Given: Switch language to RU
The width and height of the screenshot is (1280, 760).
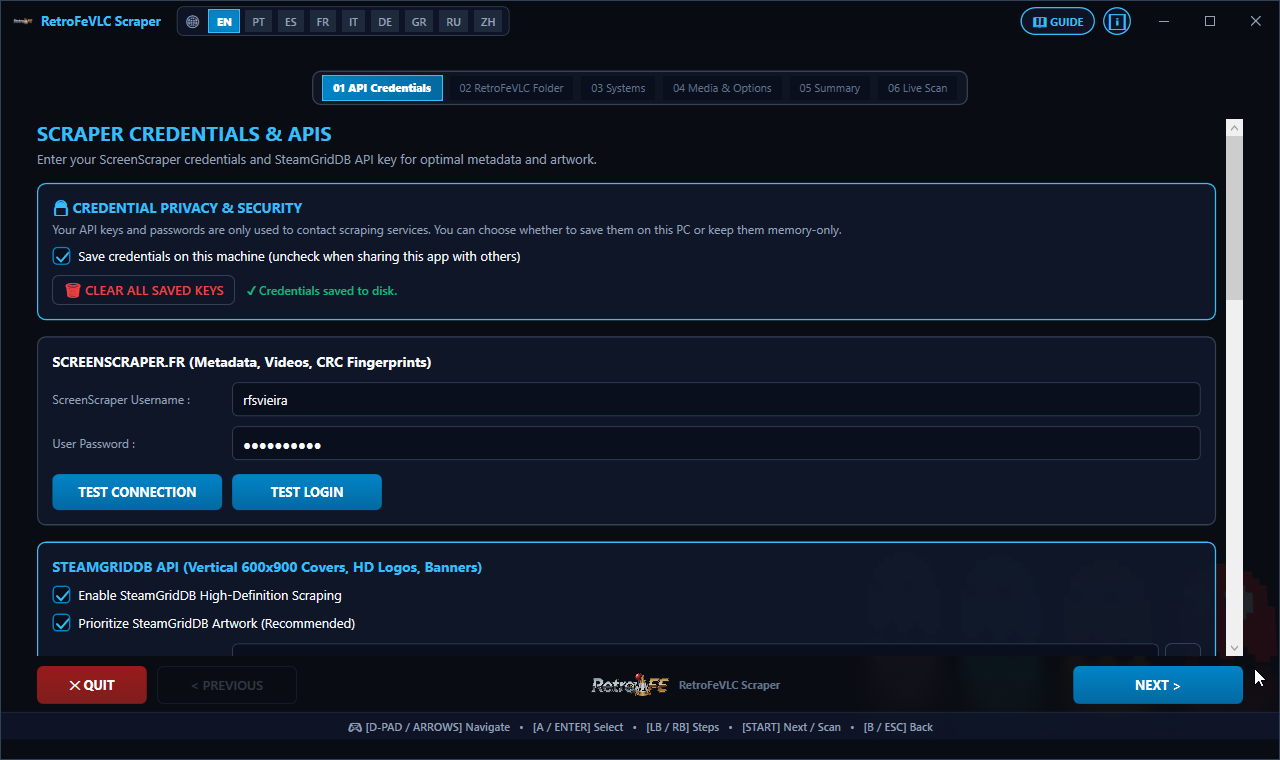Looking at the screenshot, I should coord(454,21).
